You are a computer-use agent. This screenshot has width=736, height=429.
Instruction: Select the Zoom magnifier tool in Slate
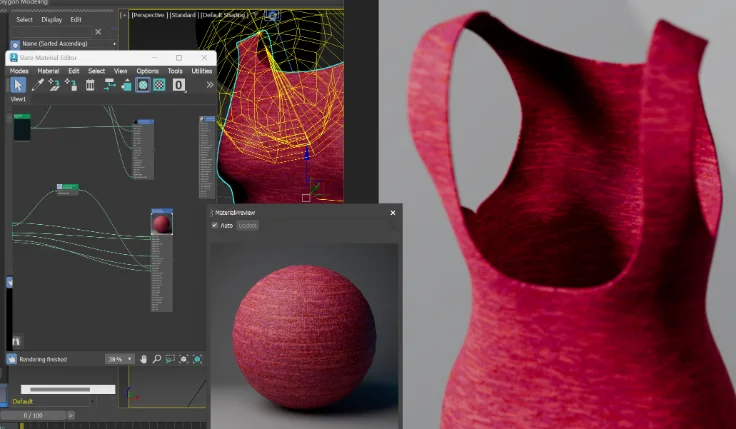(157, 359)
